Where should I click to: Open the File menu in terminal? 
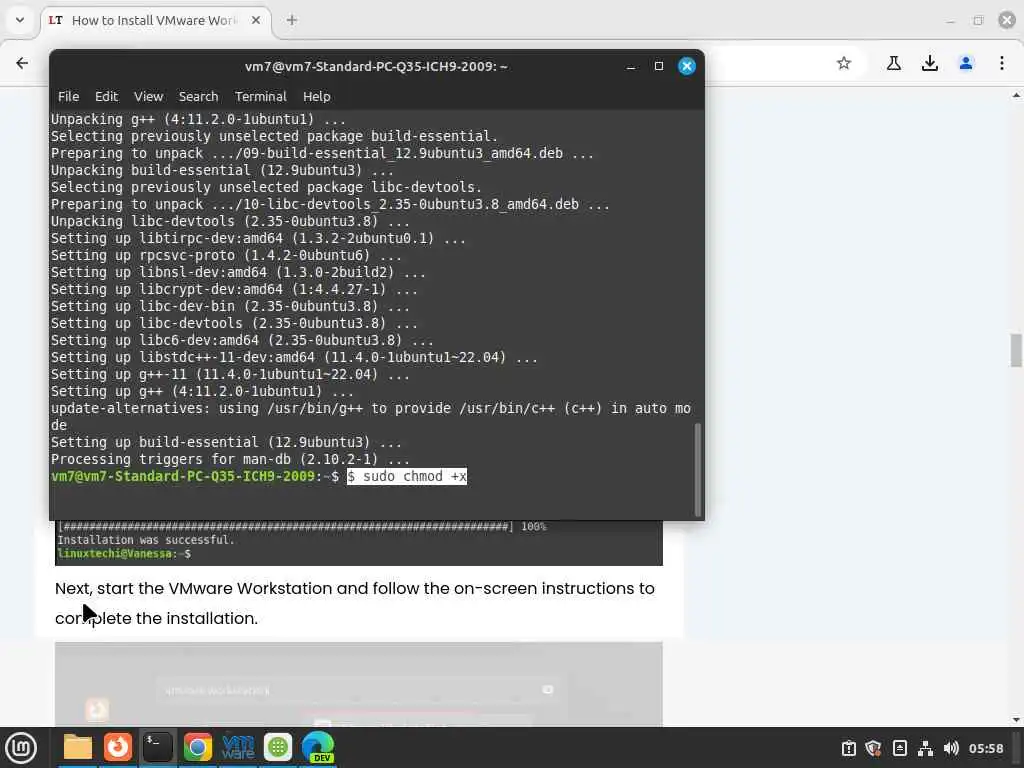69,96
